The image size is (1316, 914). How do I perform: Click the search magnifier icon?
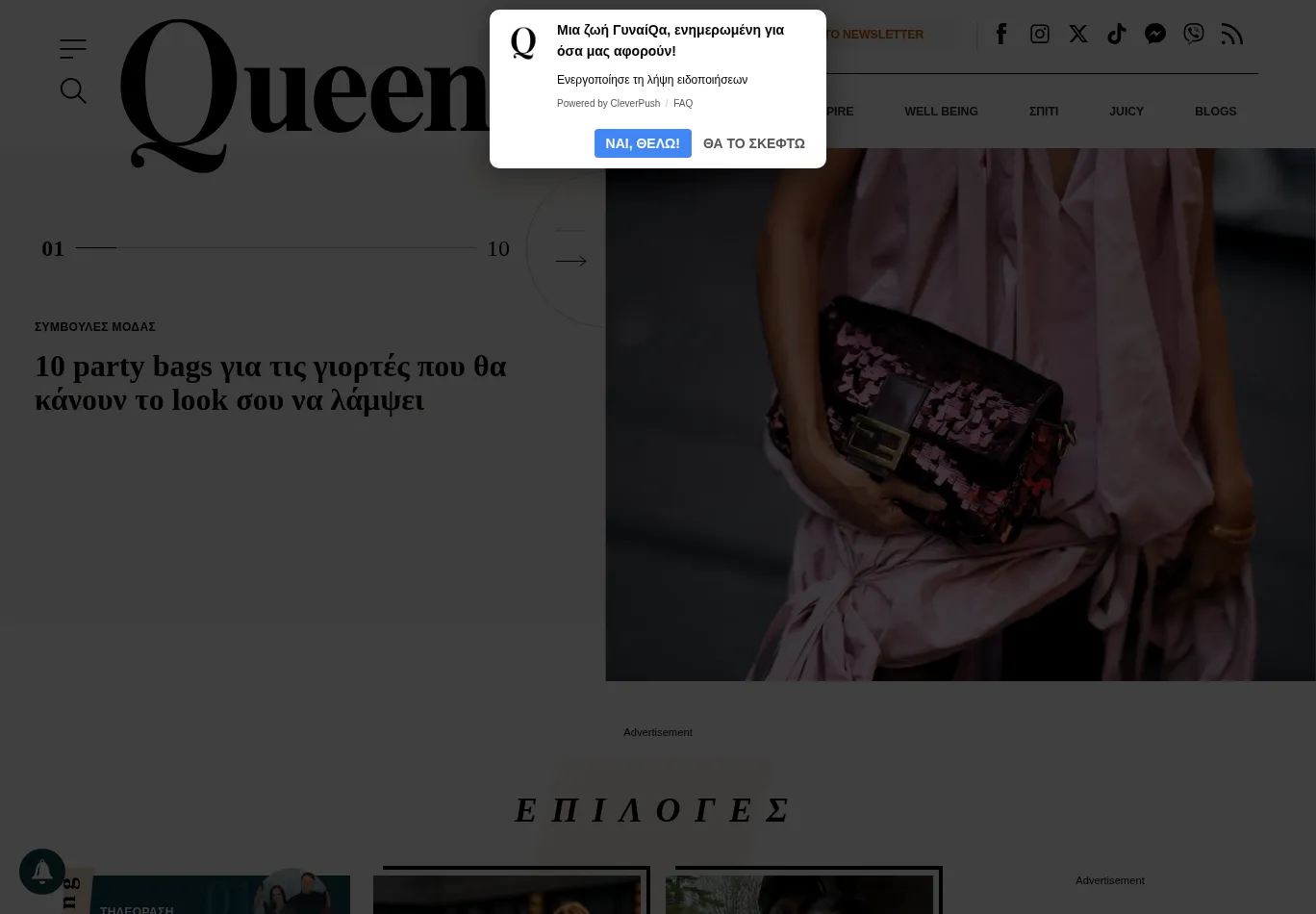pos(73,90)
